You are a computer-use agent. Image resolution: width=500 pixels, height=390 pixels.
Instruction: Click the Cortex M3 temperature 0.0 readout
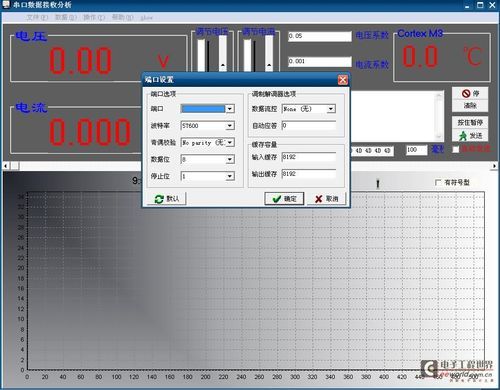[420, 57]
